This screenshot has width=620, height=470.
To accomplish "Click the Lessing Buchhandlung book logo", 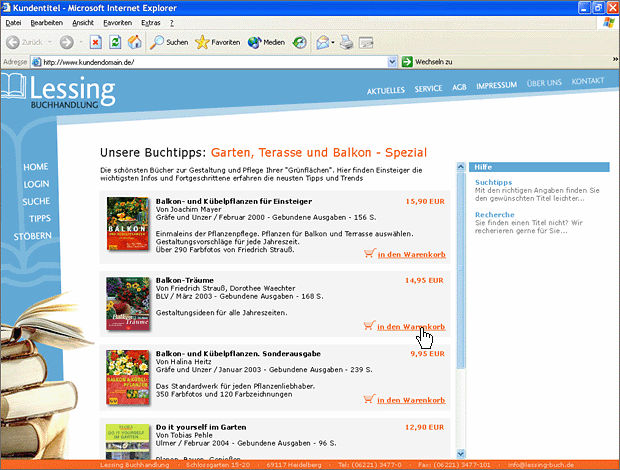I will tap(58, 91).
